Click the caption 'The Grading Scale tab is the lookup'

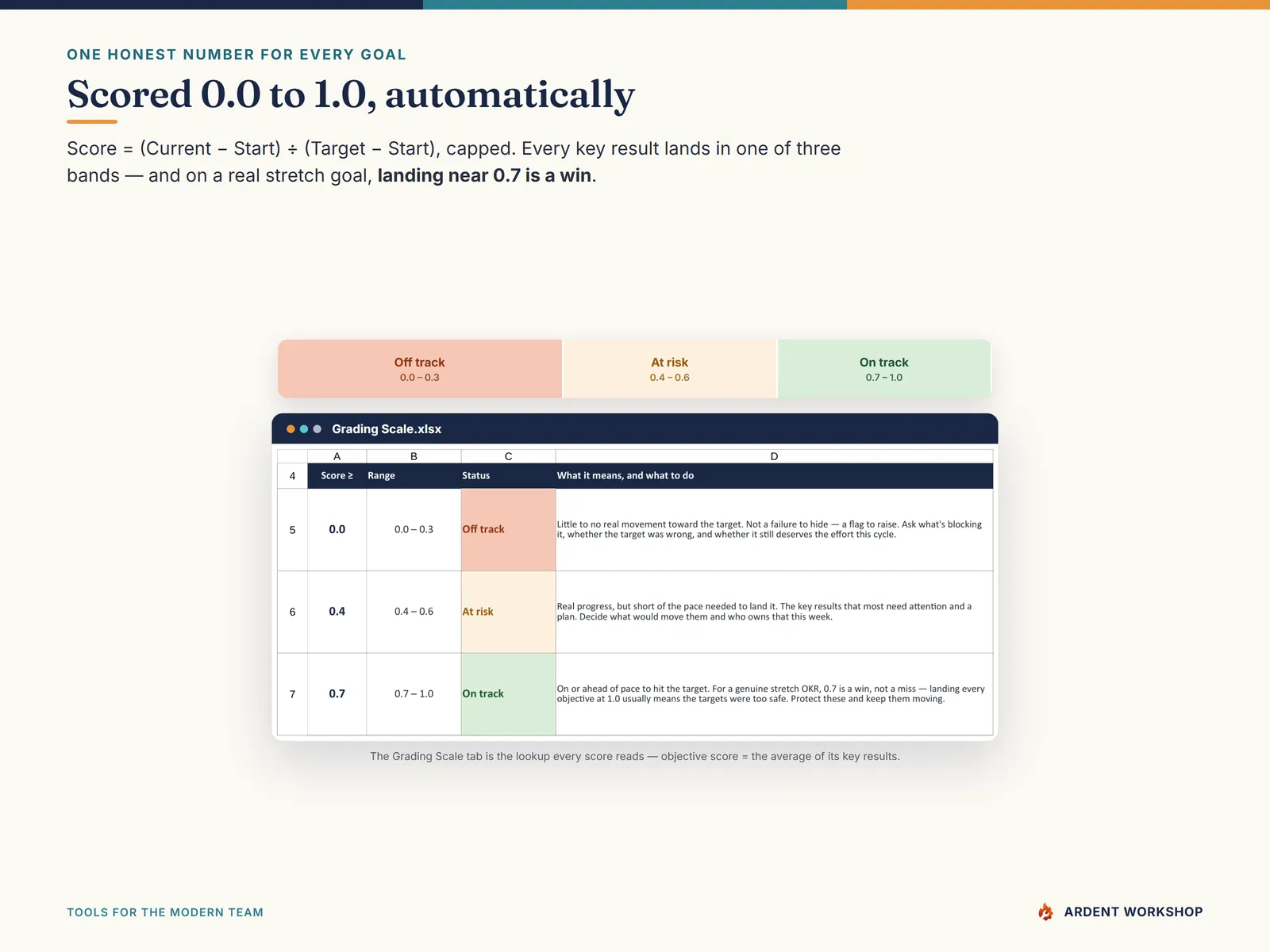coord(635,757)
